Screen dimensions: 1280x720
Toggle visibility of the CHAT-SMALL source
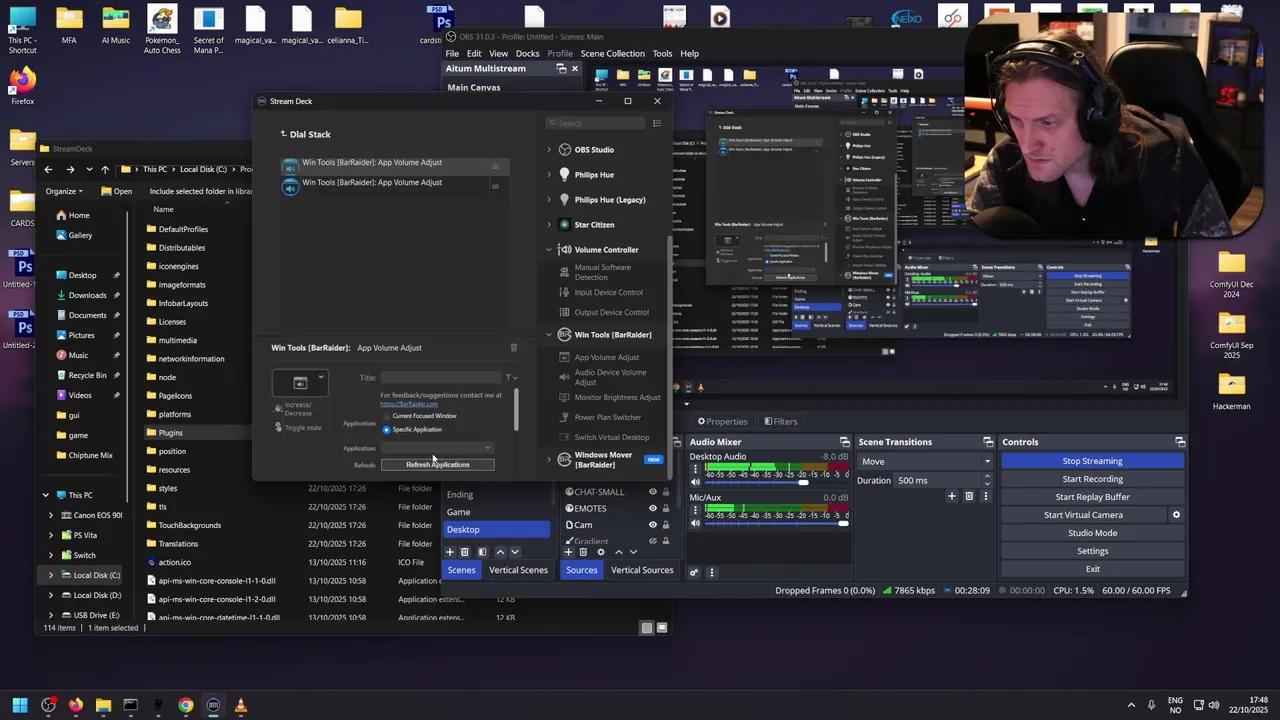[653, 492]
